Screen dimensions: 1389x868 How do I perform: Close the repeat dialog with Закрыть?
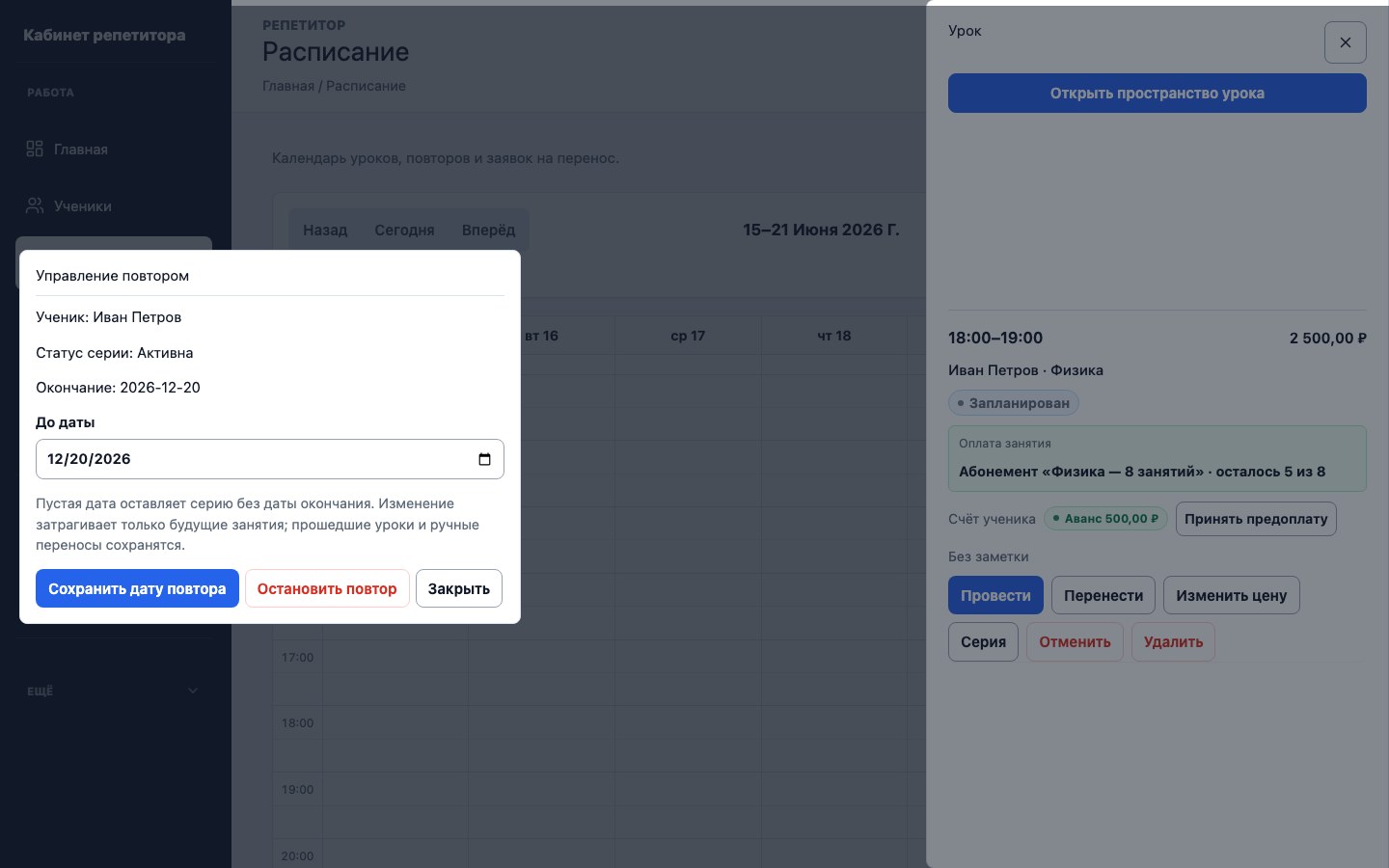pyautogui.click(x=459, y=588)
